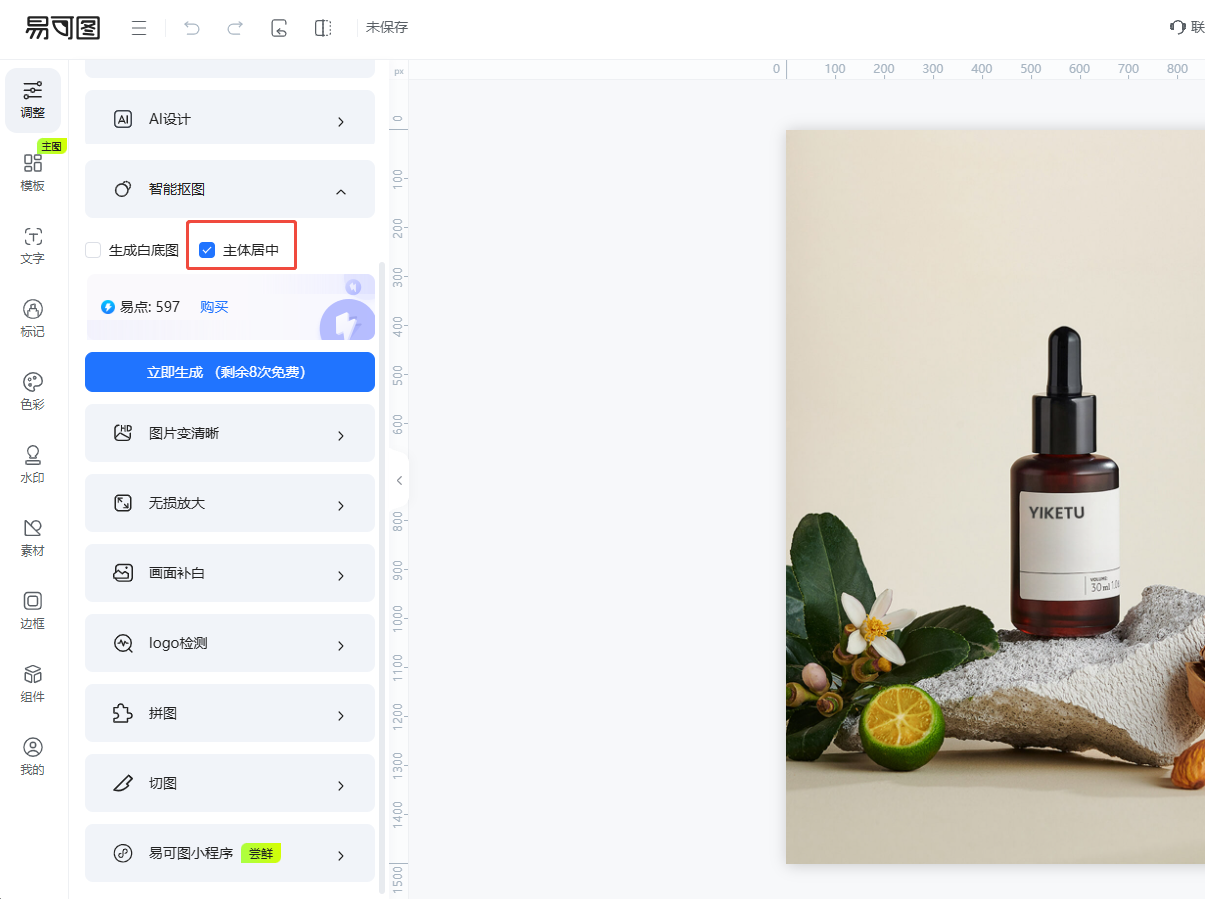
Task: Click the 购买 purchase link
Action: (x=214, y=307)
